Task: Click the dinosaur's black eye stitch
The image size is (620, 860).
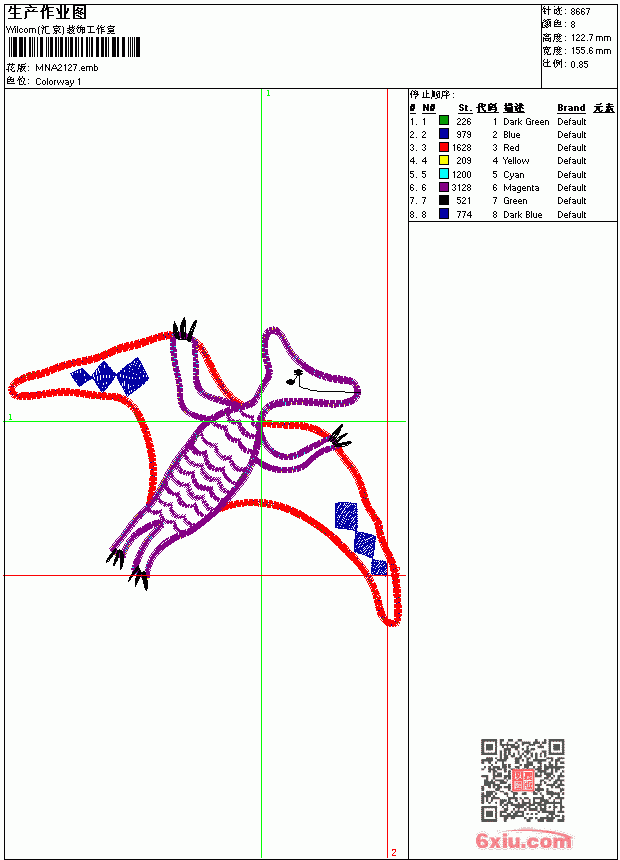Action: (x=296, y=377)
